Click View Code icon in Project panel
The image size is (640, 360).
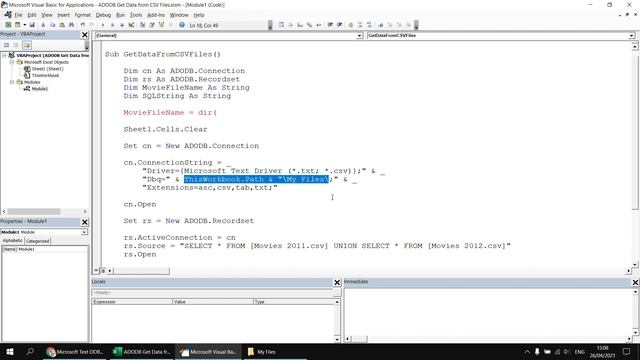click(x=7, y=45)
